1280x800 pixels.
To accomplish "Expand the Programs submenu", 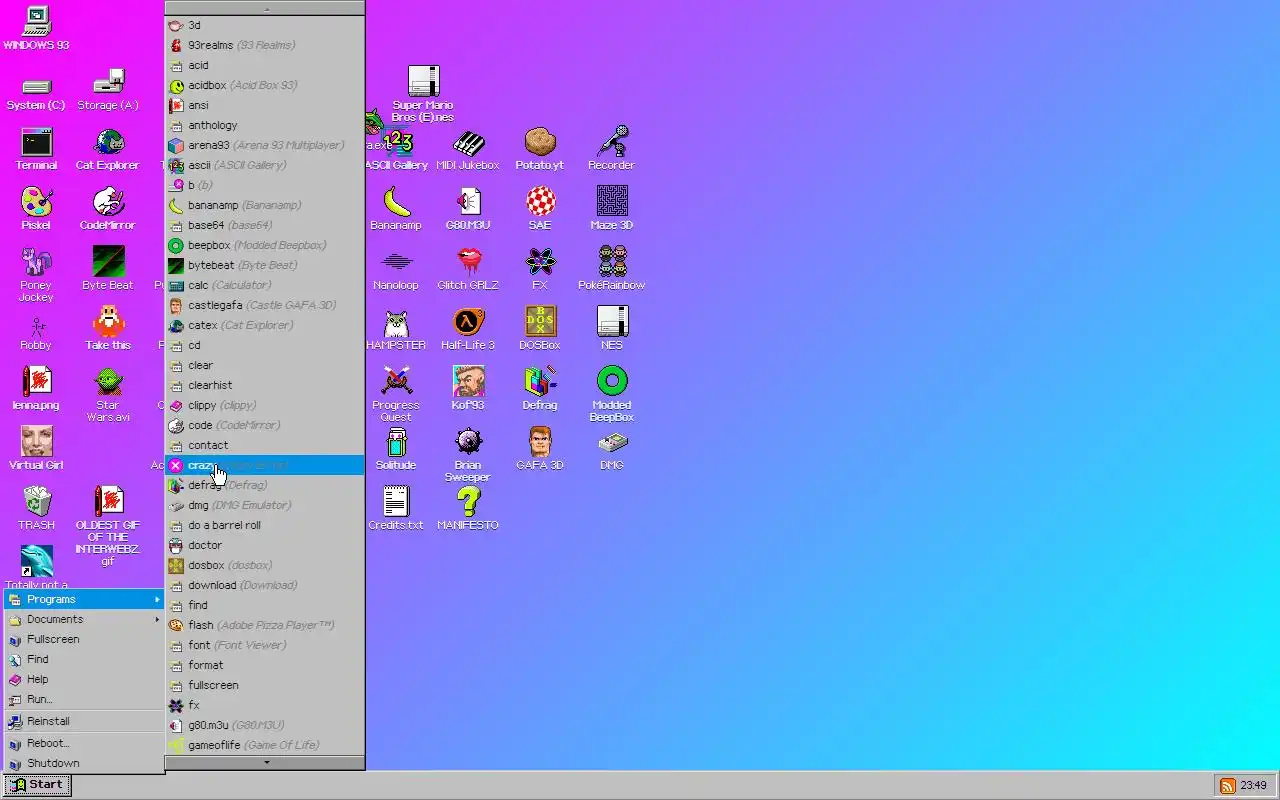I will click(84, 599).
